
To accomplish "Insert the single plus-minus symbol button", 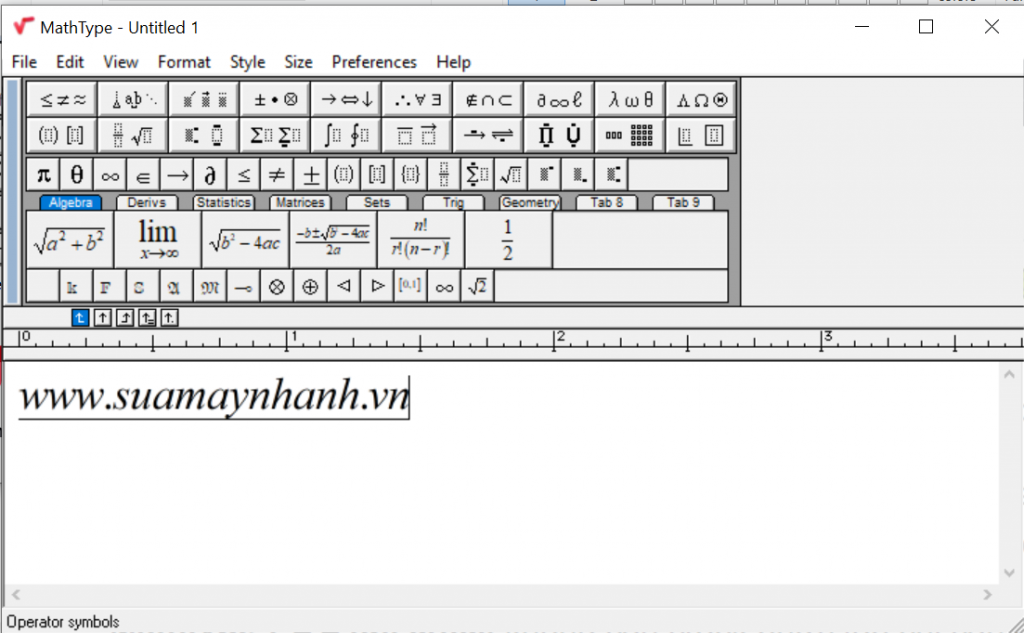I will click(311, 174).
